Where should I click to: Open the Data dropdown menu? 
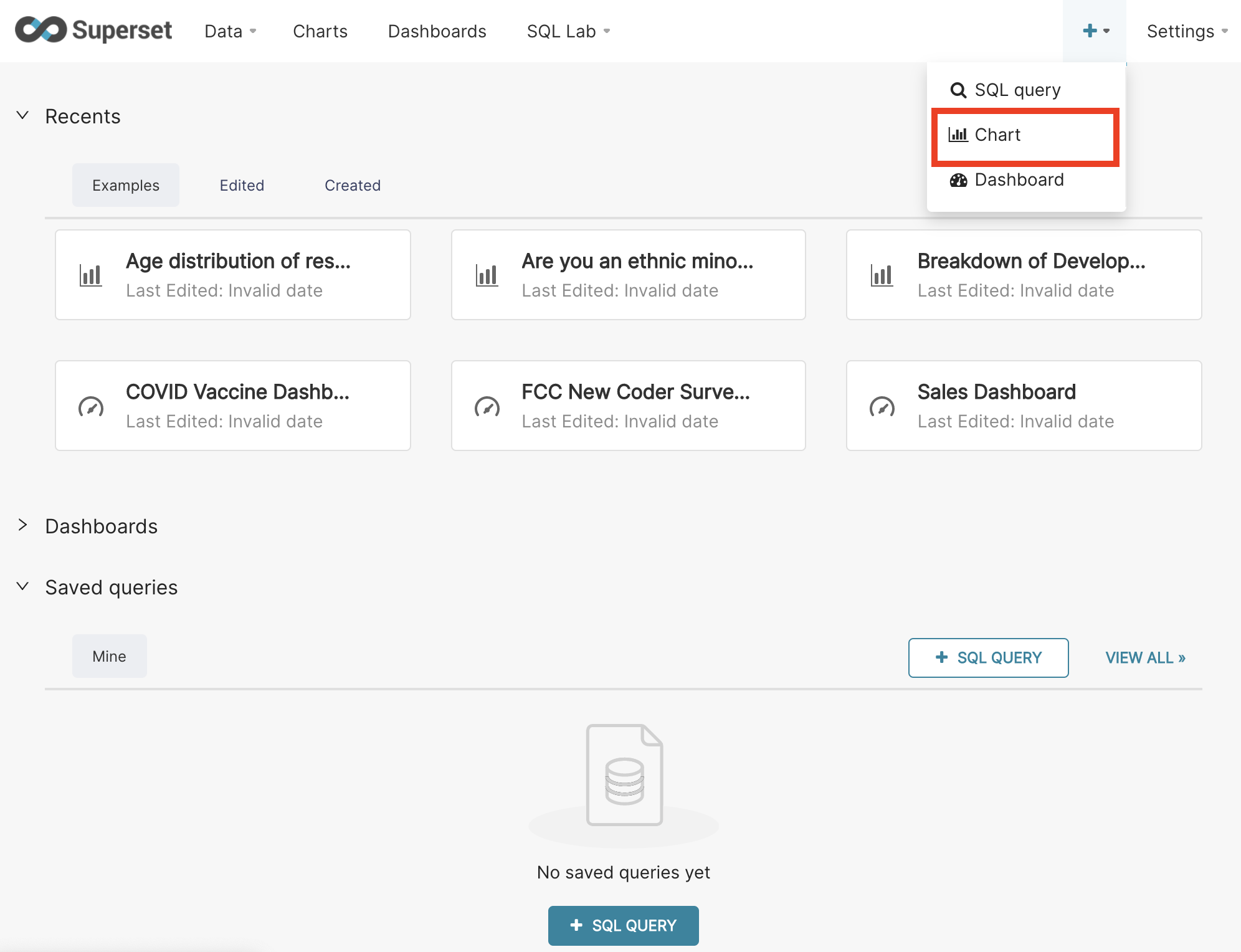click(x=230, y=31)
